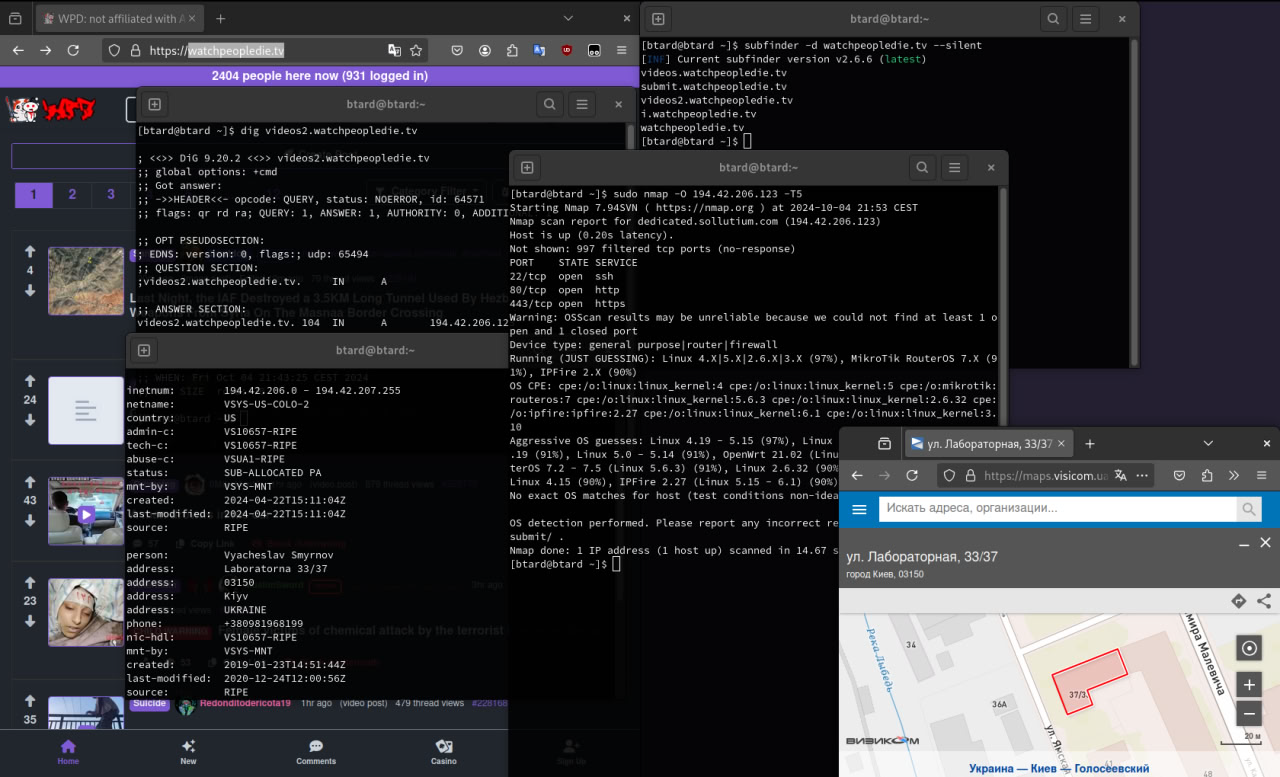The height and width of the screenshot is (777, 1280).
Task: Go to page 2 of the post list
Action: point(72,194)
